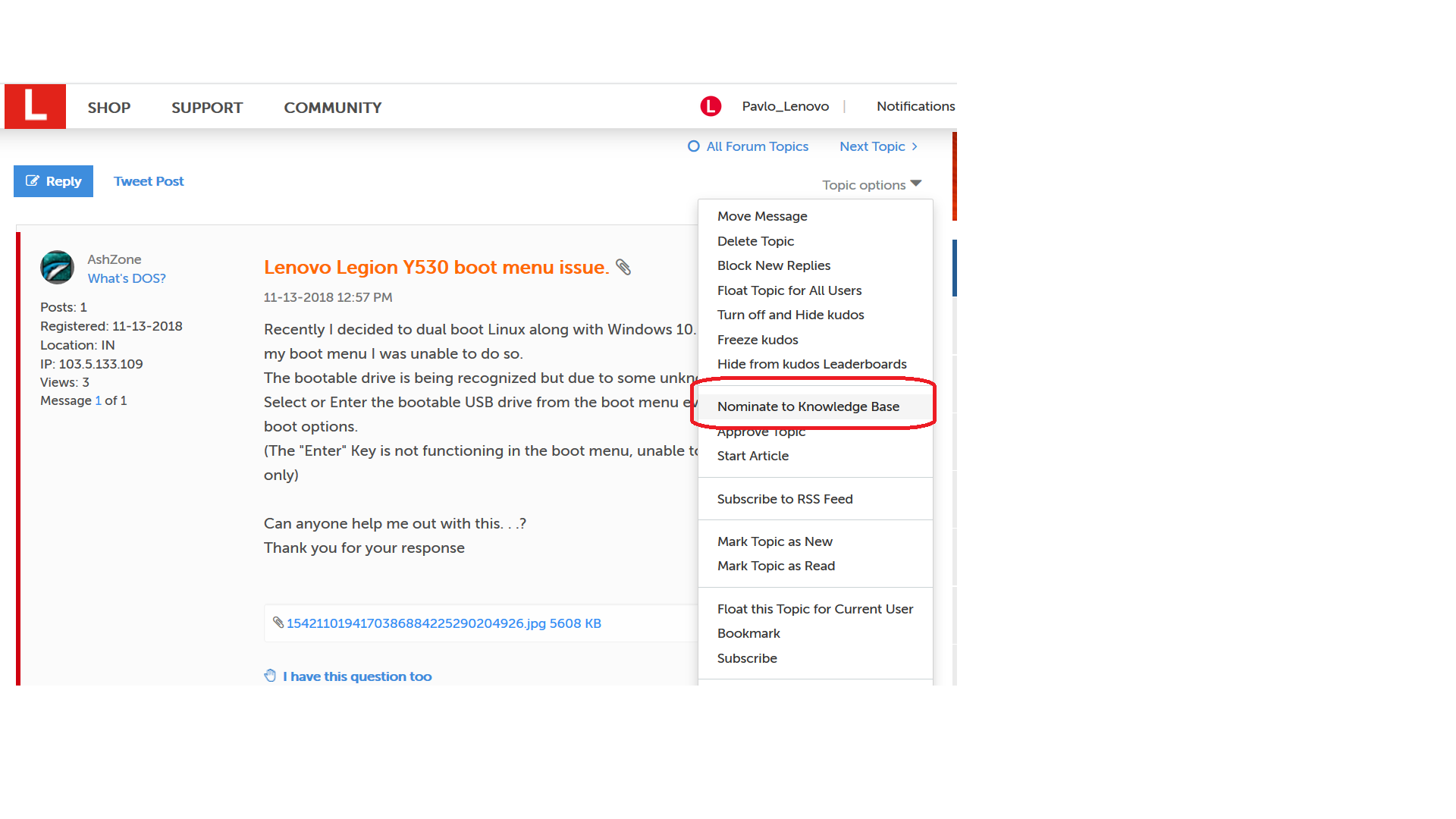Open the Lenovo Legion Y530 boot menu issue title
Viewport: 1456px width, 819px height.
click(x=436, y=268)
